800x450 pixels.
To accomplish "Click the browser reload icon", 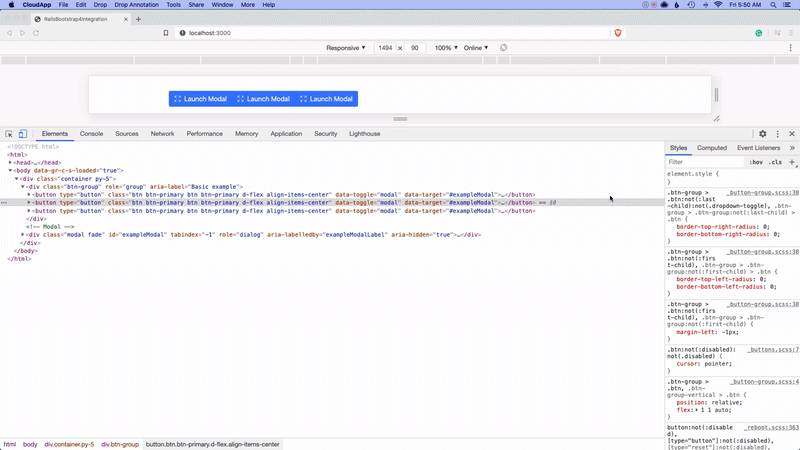I will click(36, 33).
